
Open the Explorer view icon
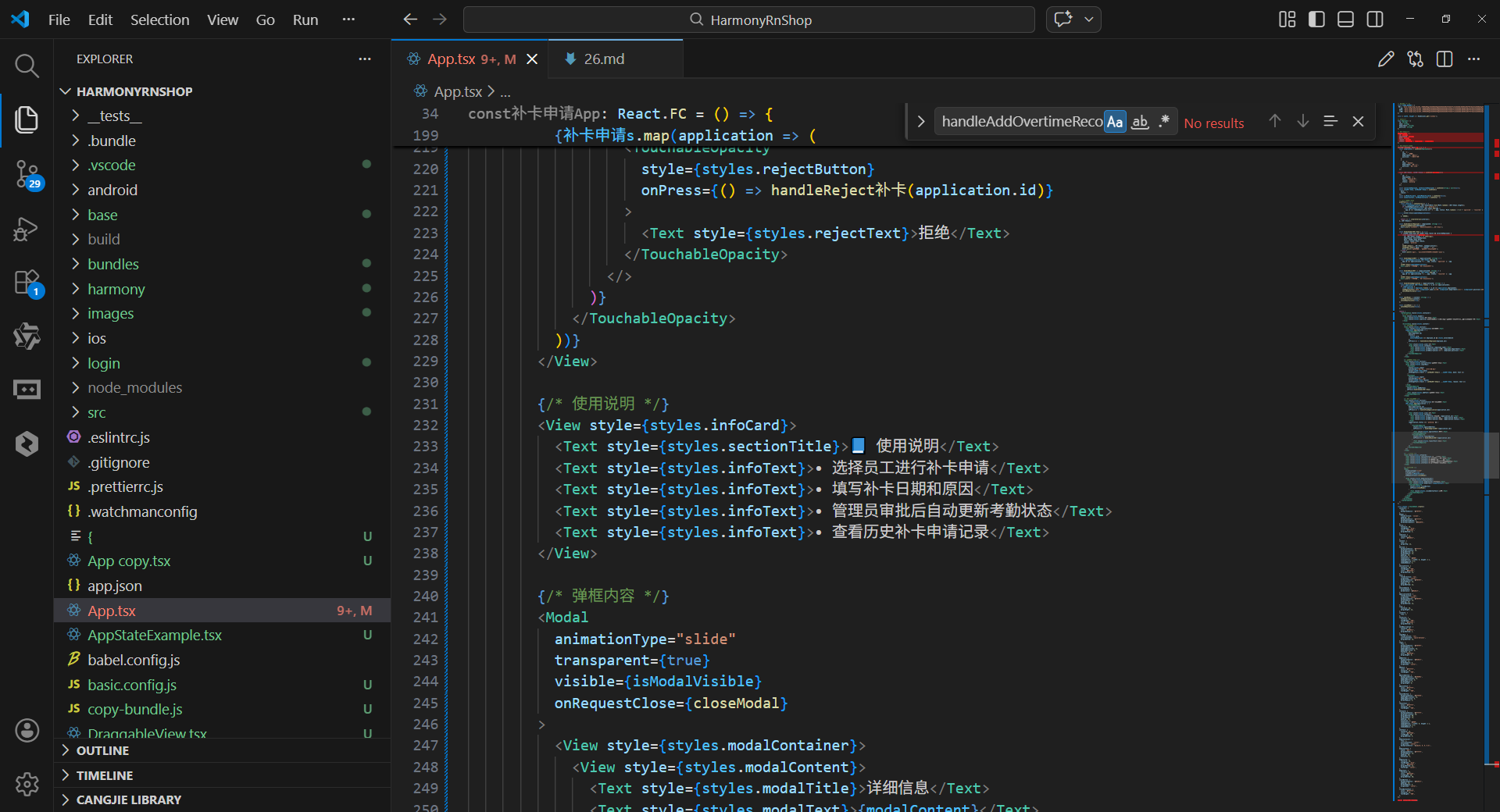click(x=27, y=119)
